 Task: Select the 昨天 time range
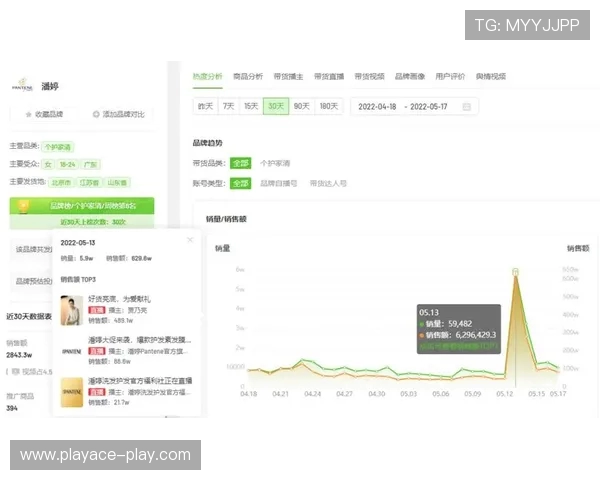coord(205,106)
